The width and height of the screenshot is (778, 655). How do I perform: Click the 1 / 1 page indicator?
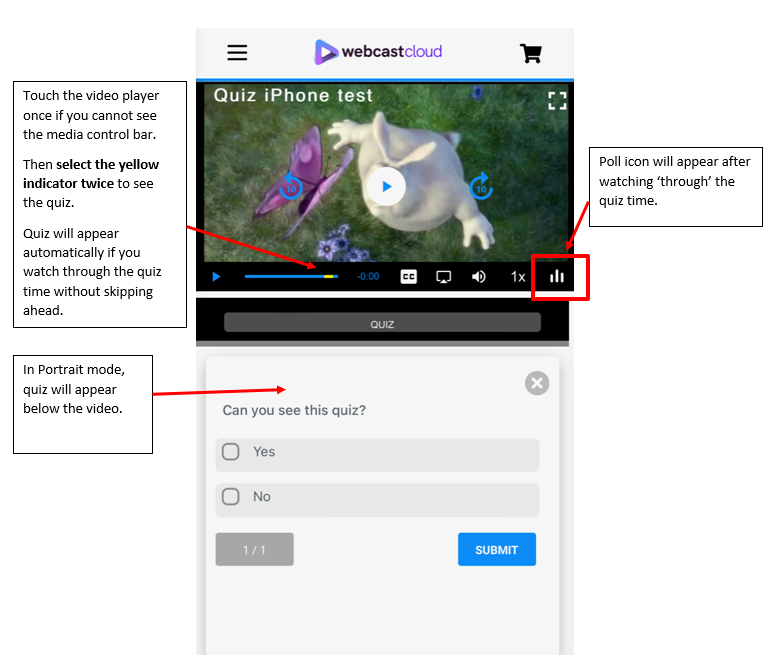[x=255, y=549]
